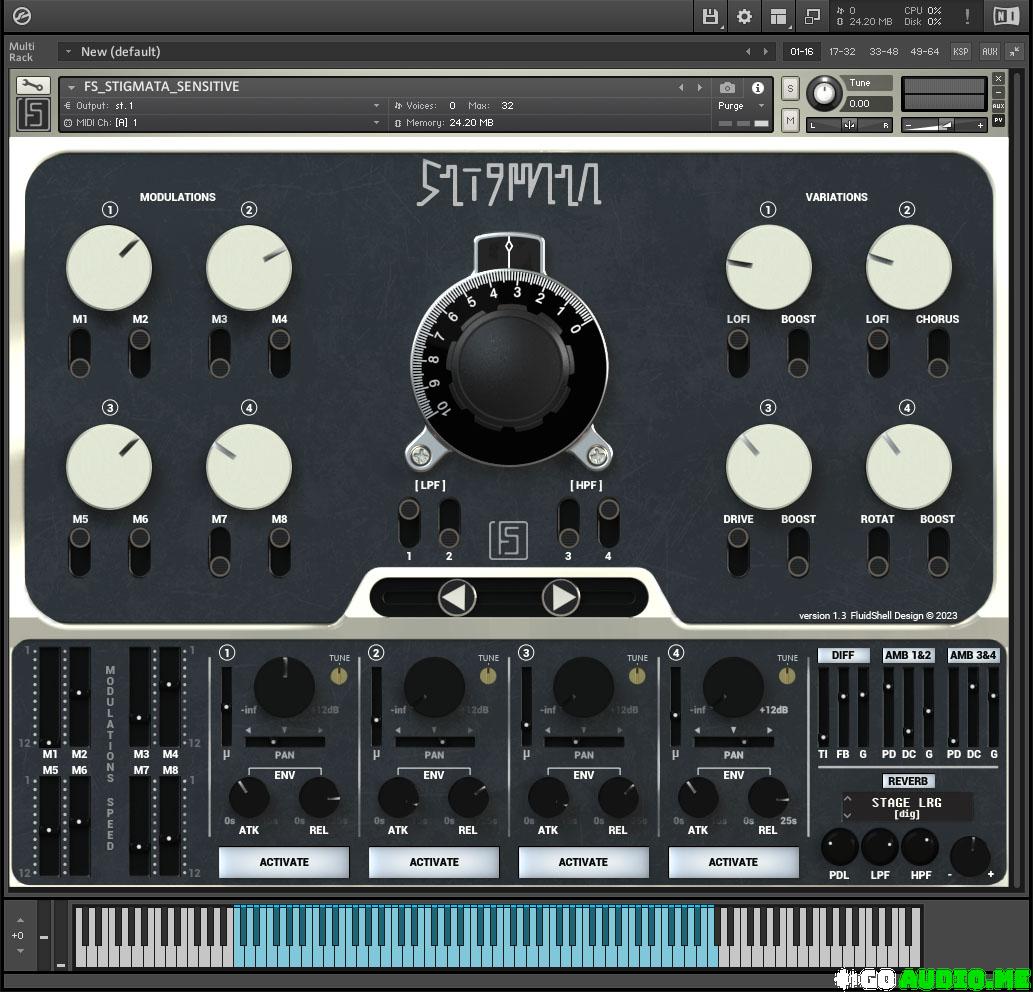Screen dimensions: 1033x992
Task: Toggle the DRIVE switch
Action: (x=738, y=552)
